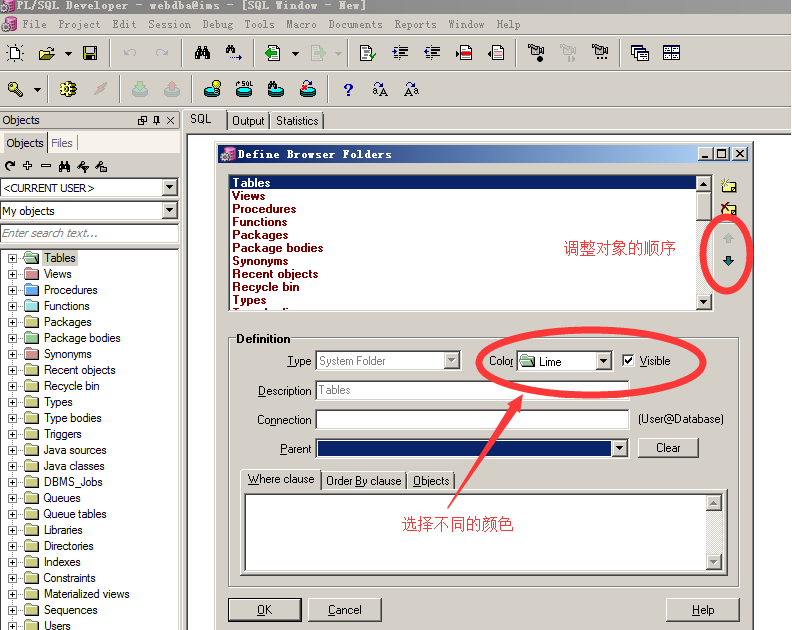The height and width of the screenshot is (630, 792).
Task: Click the Clear button next to Parent
Action: click(x=668, y=448)
